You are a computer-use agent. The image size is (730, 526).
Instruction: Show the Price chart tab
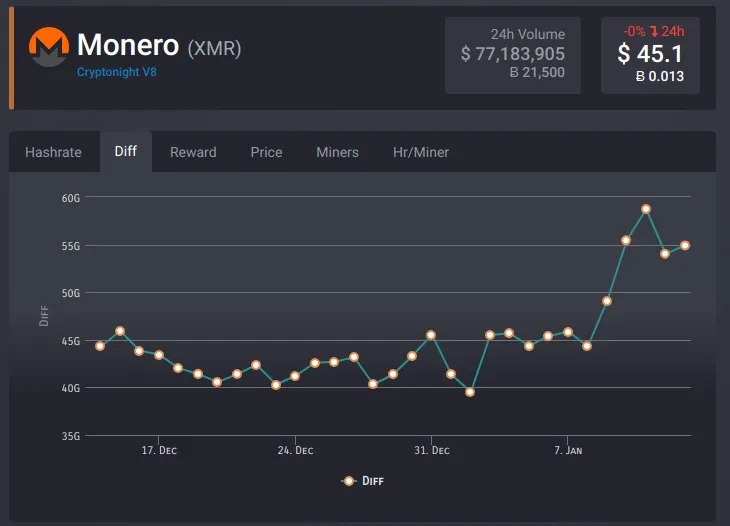pos(266,152)
